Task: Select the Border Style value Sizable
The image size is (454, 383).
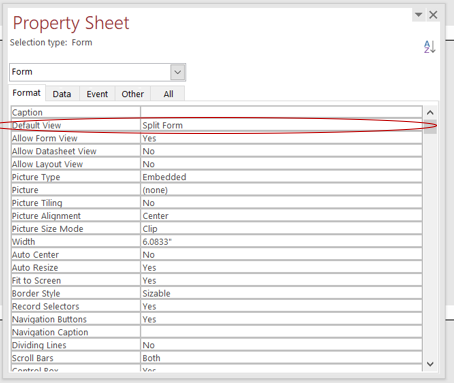Action: click(x=281, y=293)
